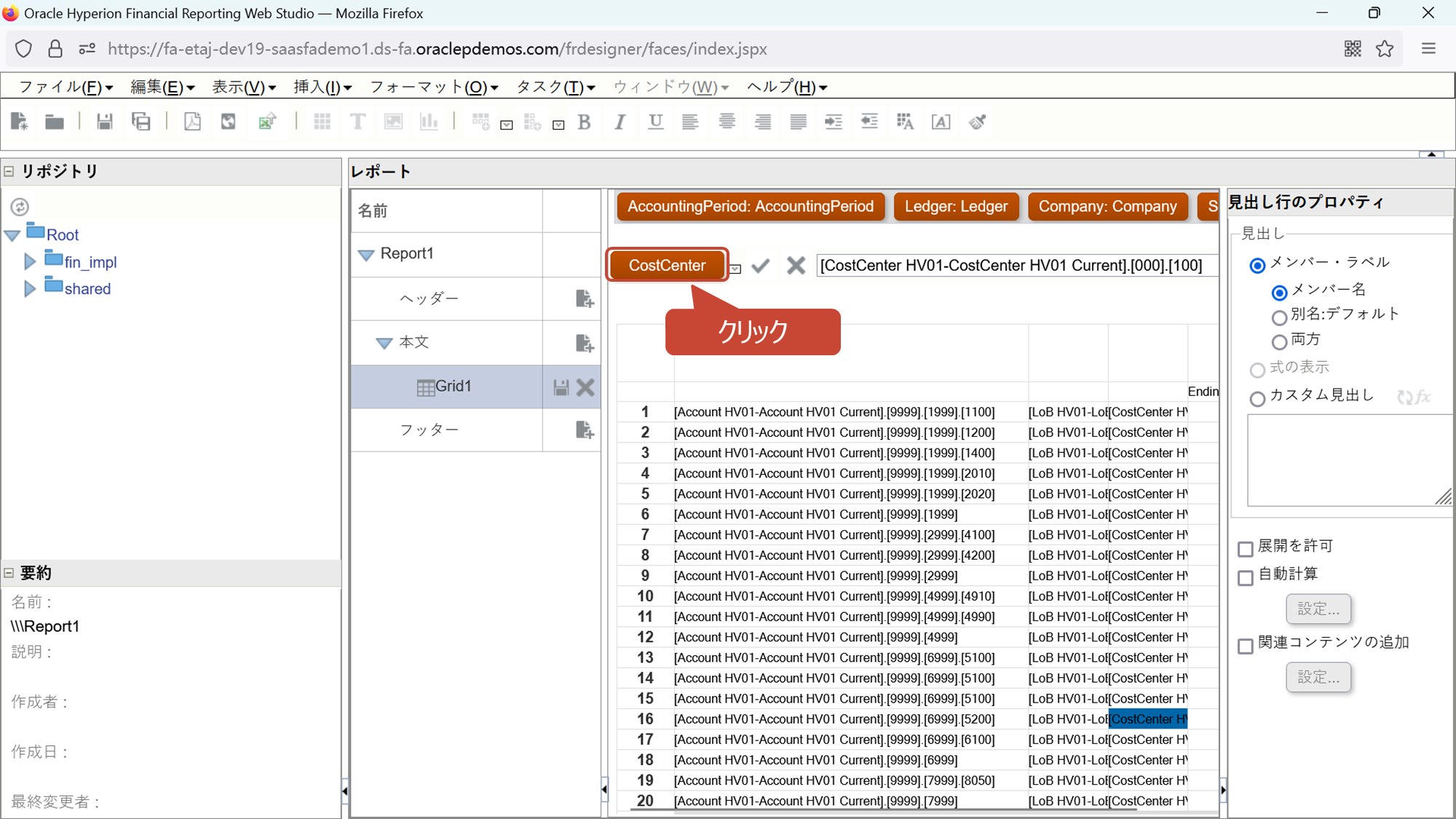Click the CostCenter dimension button
This screenshot has height=819, width=1456.
pos(667,265)
